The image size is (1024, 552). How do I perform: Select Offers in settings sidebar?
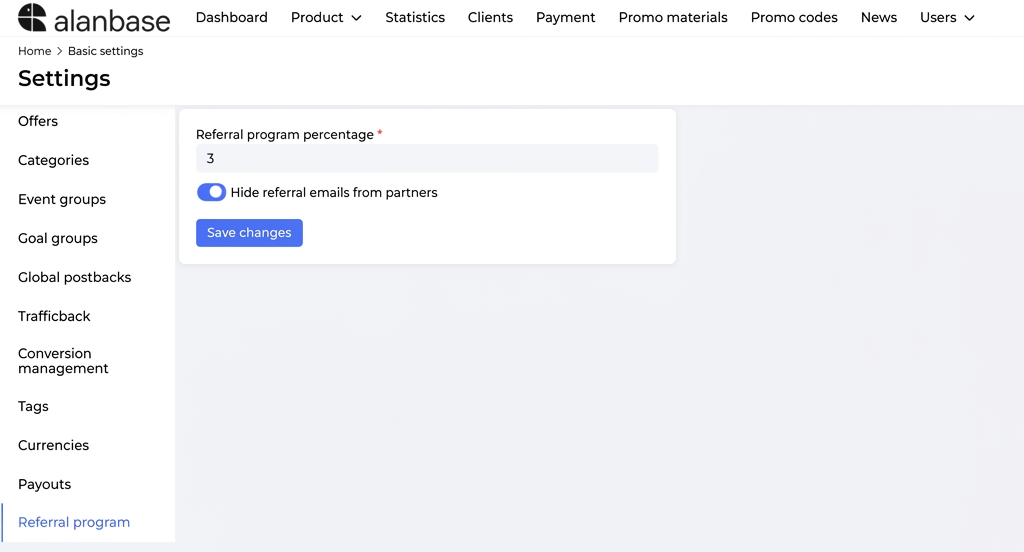pyautogui.click(x=38, y=122)
